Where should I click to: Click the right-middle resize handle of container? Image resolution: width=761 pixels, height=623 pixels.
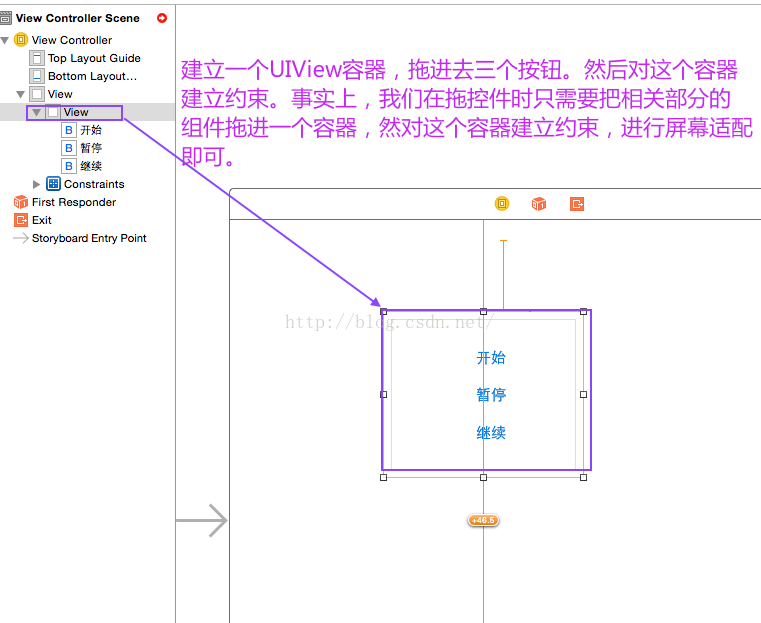(x=583, y=394)
